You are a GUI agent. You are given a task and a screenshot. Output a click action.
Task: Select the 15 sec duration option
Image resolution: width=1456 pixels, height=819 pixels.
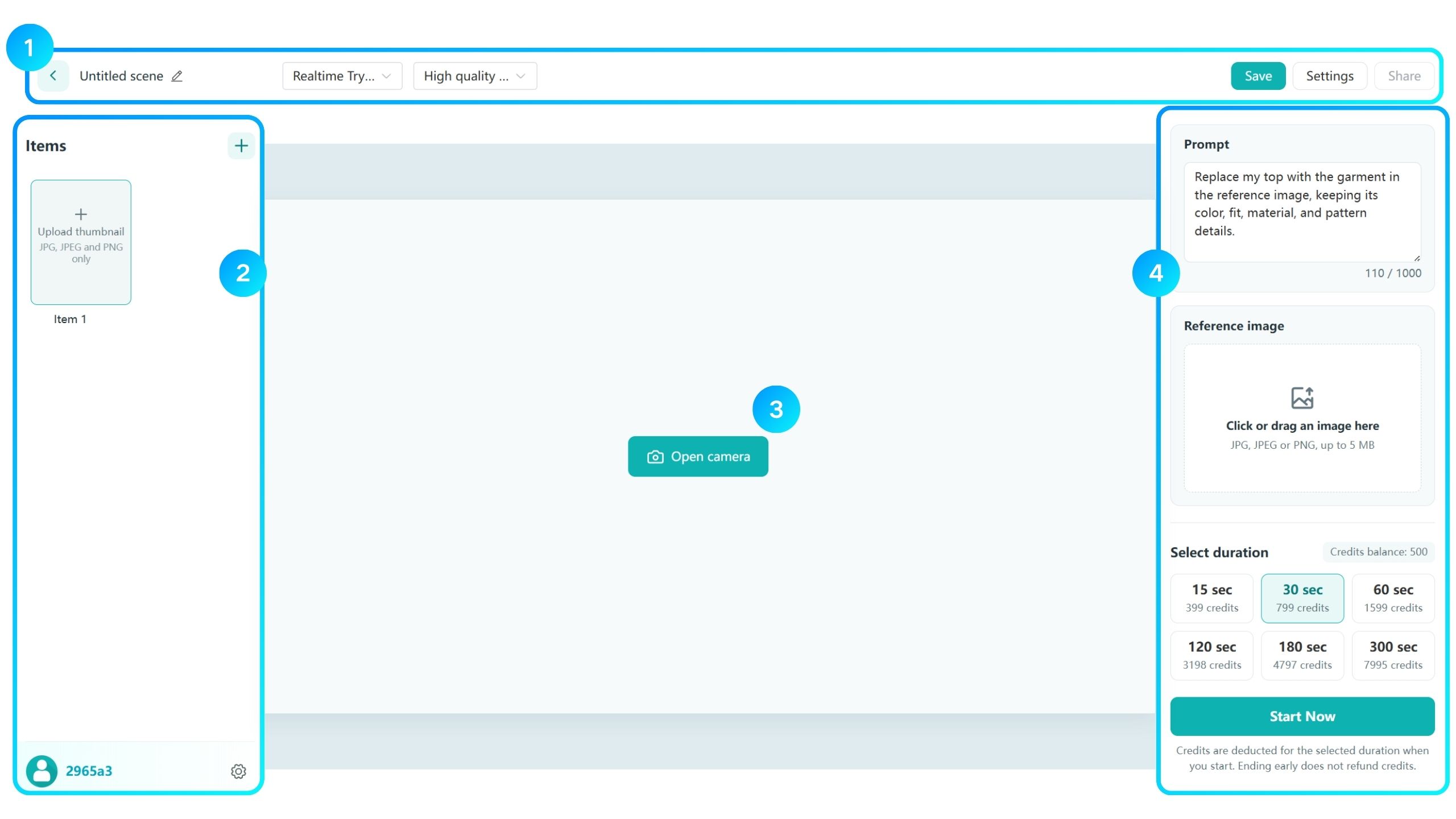pyautogui.click(x=1211, y=598)
